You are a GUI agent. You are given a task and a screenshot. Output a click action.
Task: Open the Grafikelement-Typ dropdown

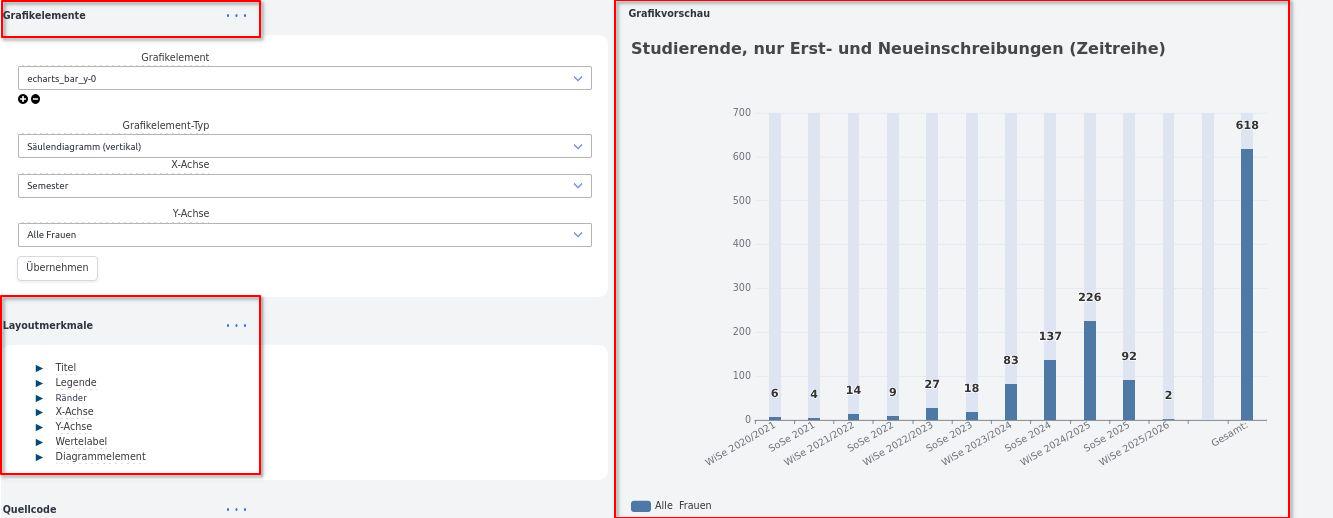point(304,147)
